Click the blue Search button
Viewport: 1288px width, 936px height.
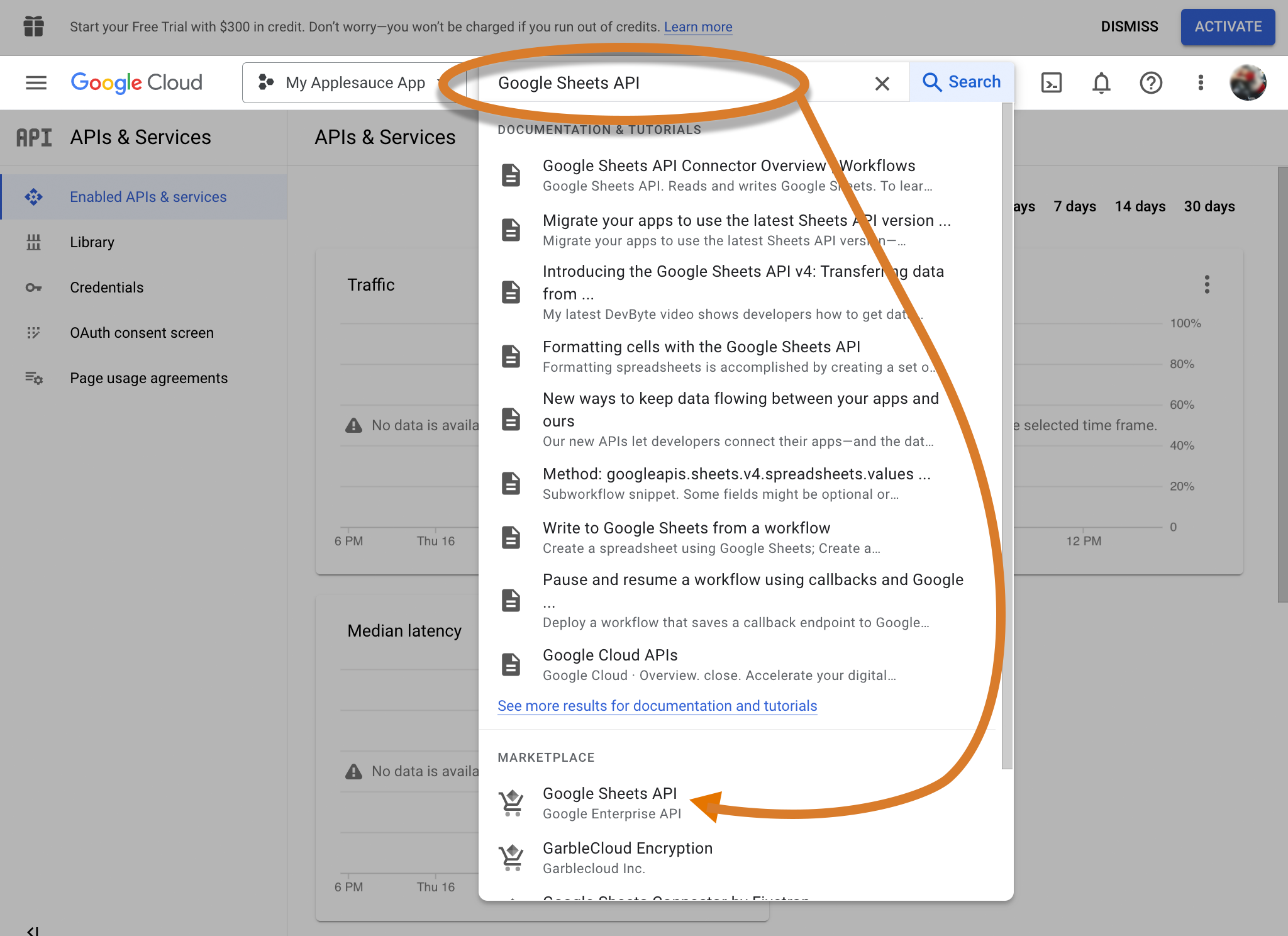tap(961, 82)
